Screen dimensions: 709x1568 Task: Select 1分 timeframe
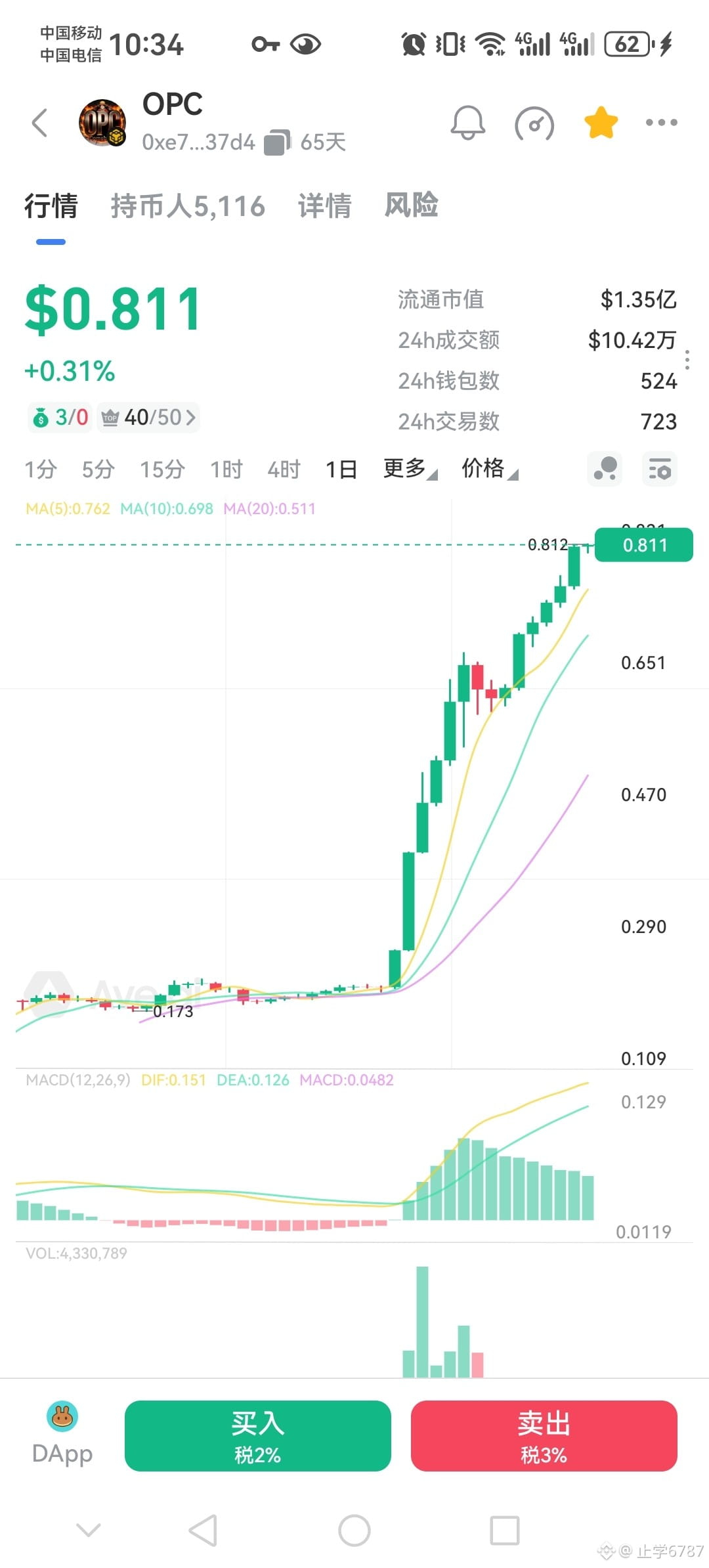40,469
